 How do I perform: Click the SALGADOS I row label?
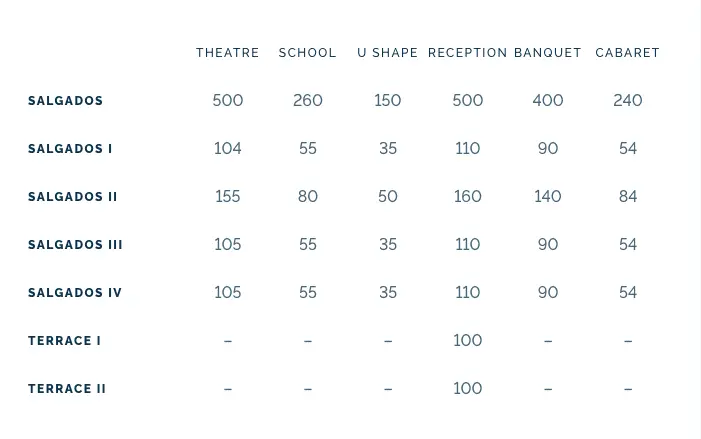(70, 149)
